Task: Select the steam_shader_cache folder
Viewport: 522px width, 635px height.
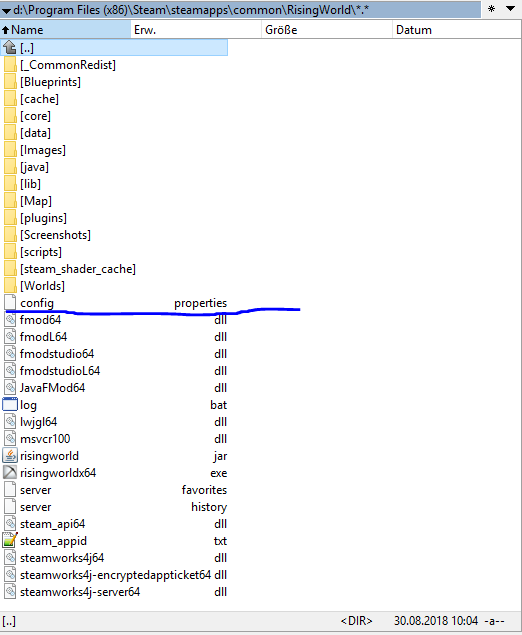Action: click(x=78, y=269)
